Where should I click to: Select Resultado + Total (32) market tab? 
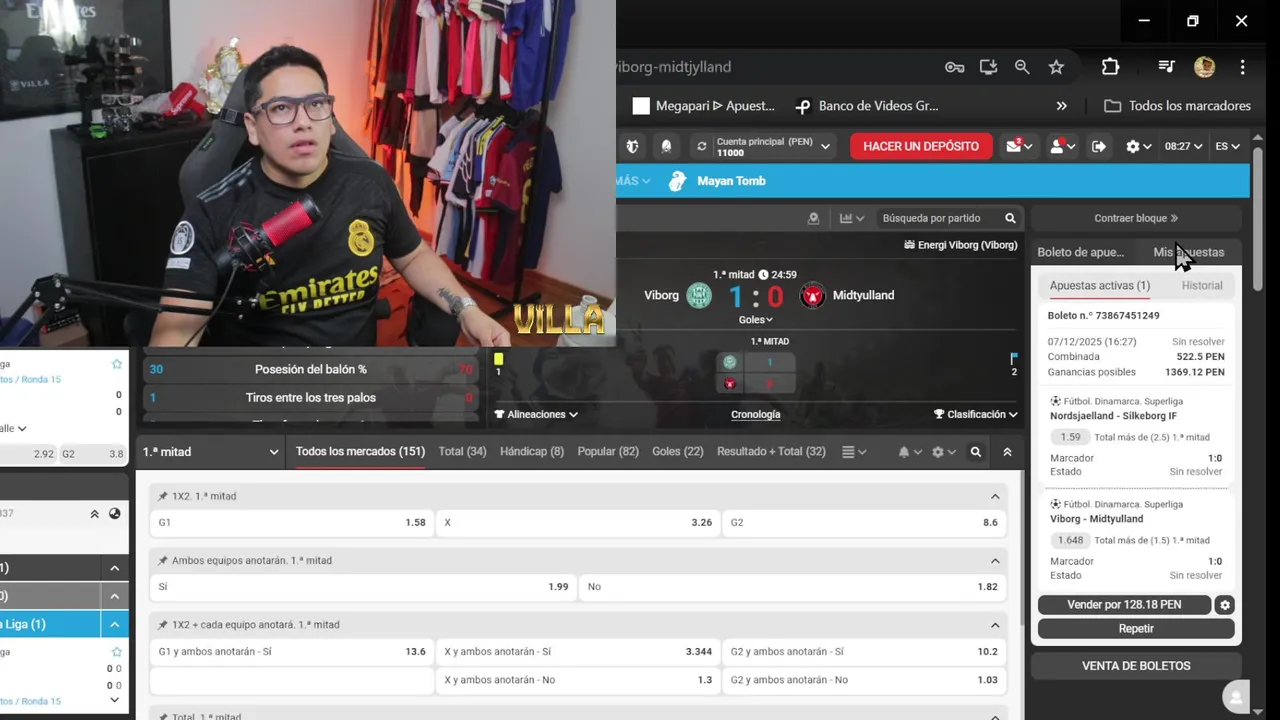coord(771,452)
